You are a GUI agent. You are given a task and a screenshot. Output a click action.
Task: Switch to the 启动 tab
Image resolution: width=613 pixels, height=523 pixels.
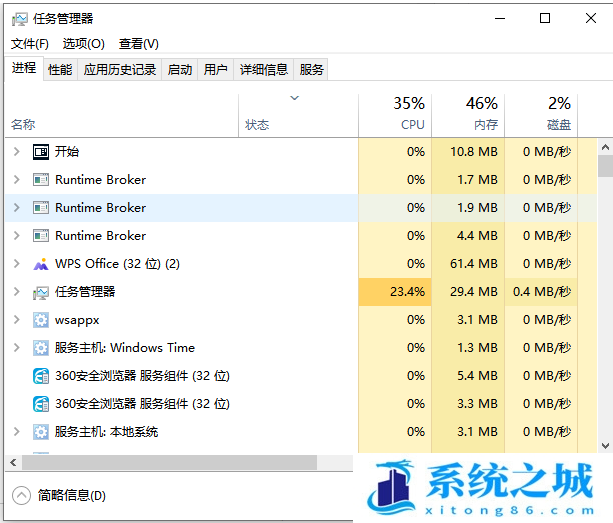[180, 70]
